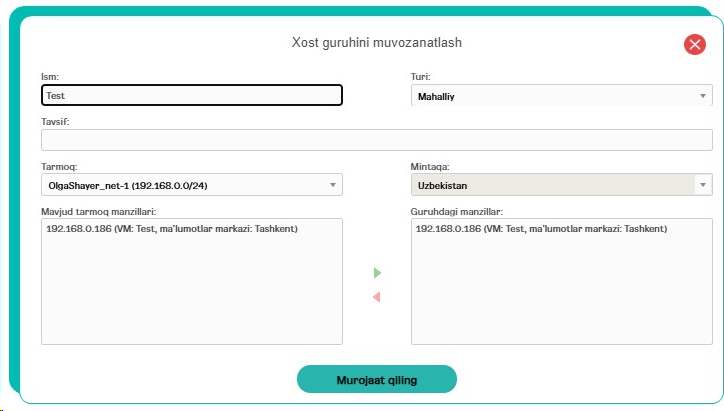Click the Xost guruhini muvozanatlash title
This screenshot has width=724, height=411.
[x=376, y=42]
